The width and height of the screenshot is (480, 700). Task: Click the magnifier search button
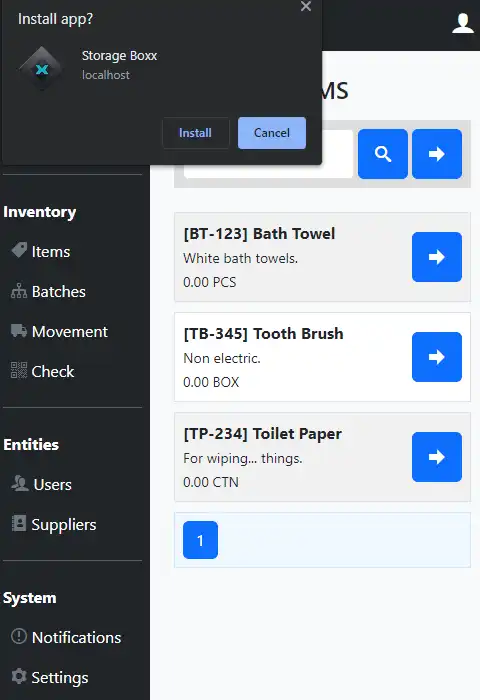coord(383,154)
